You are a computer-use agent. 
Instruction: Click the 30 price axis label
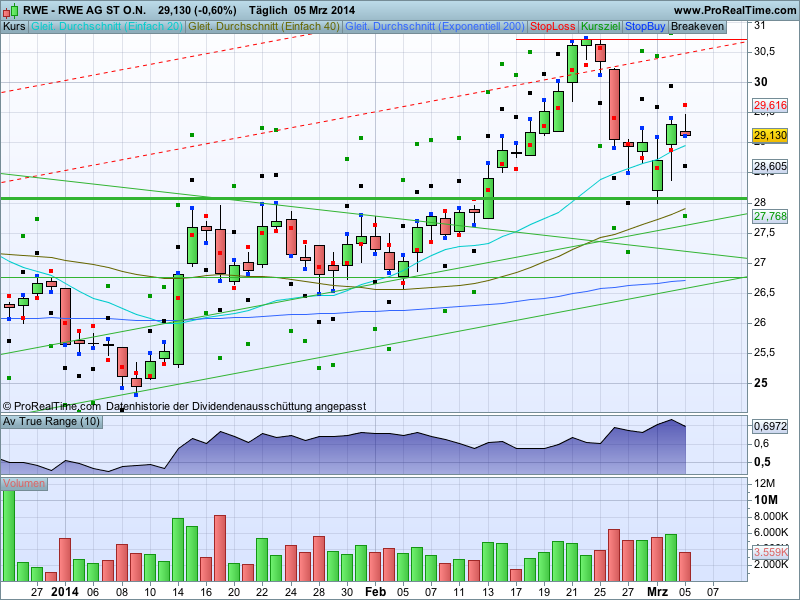pyautogui.click(x=761, y=82)
